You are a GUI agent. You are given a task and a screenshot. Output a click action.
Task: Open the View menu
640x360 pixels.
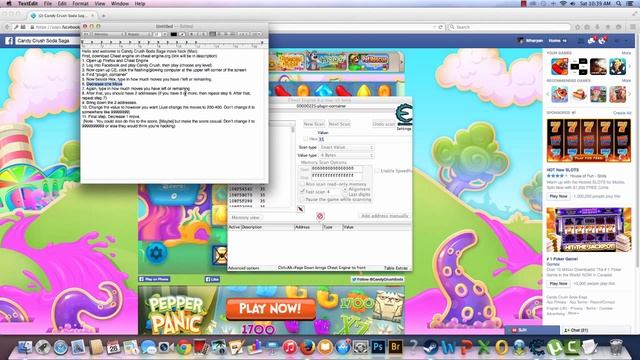click(100, 4)
